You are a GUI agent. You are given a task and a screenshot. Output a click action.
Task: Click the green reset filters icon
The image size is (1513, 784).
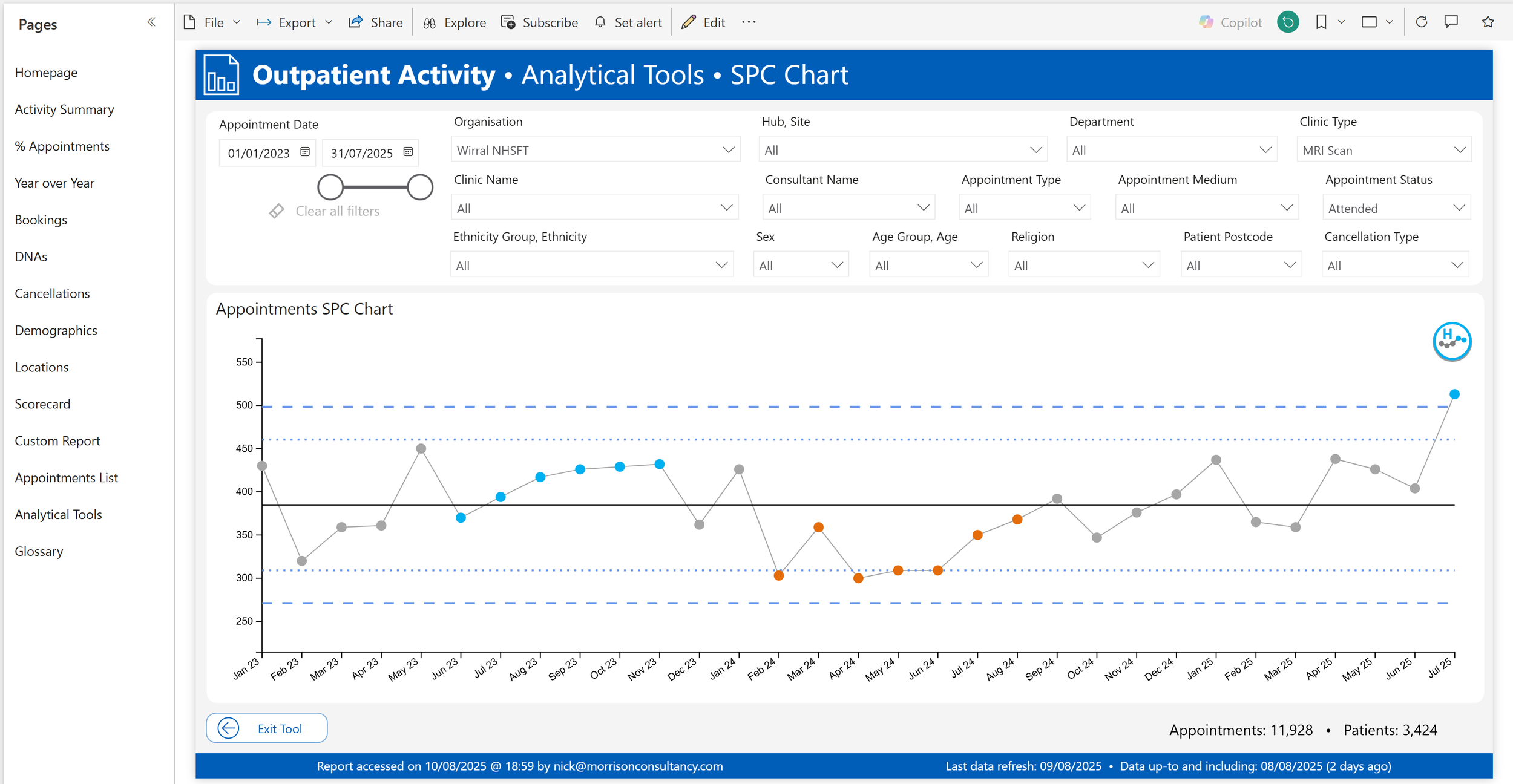click(1288, 22)
